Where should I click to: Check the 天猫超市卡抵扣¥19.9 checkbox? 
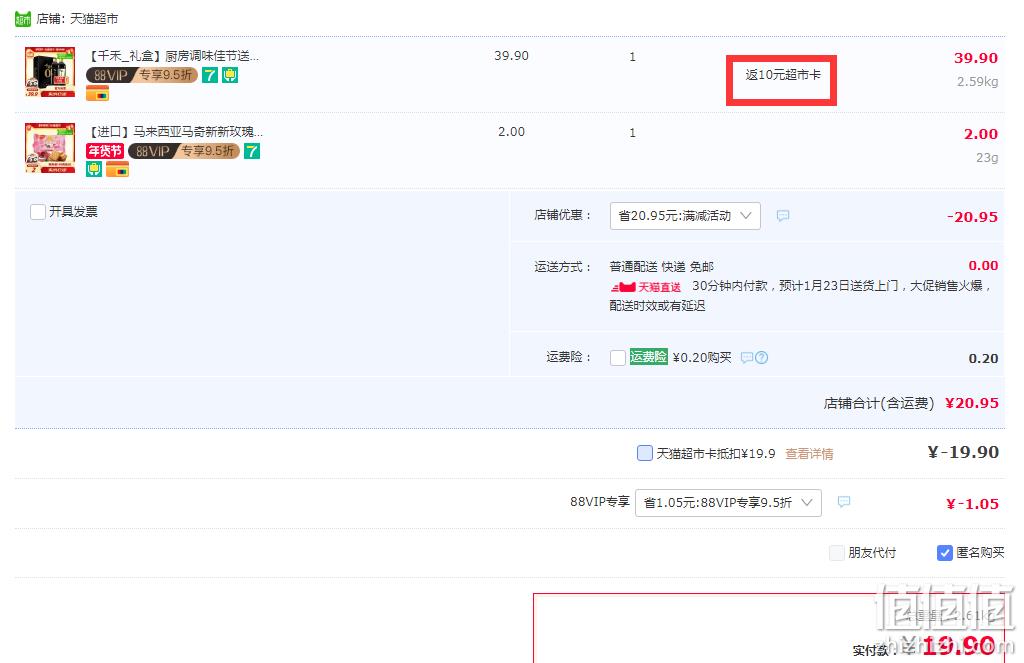coord(645,453)
